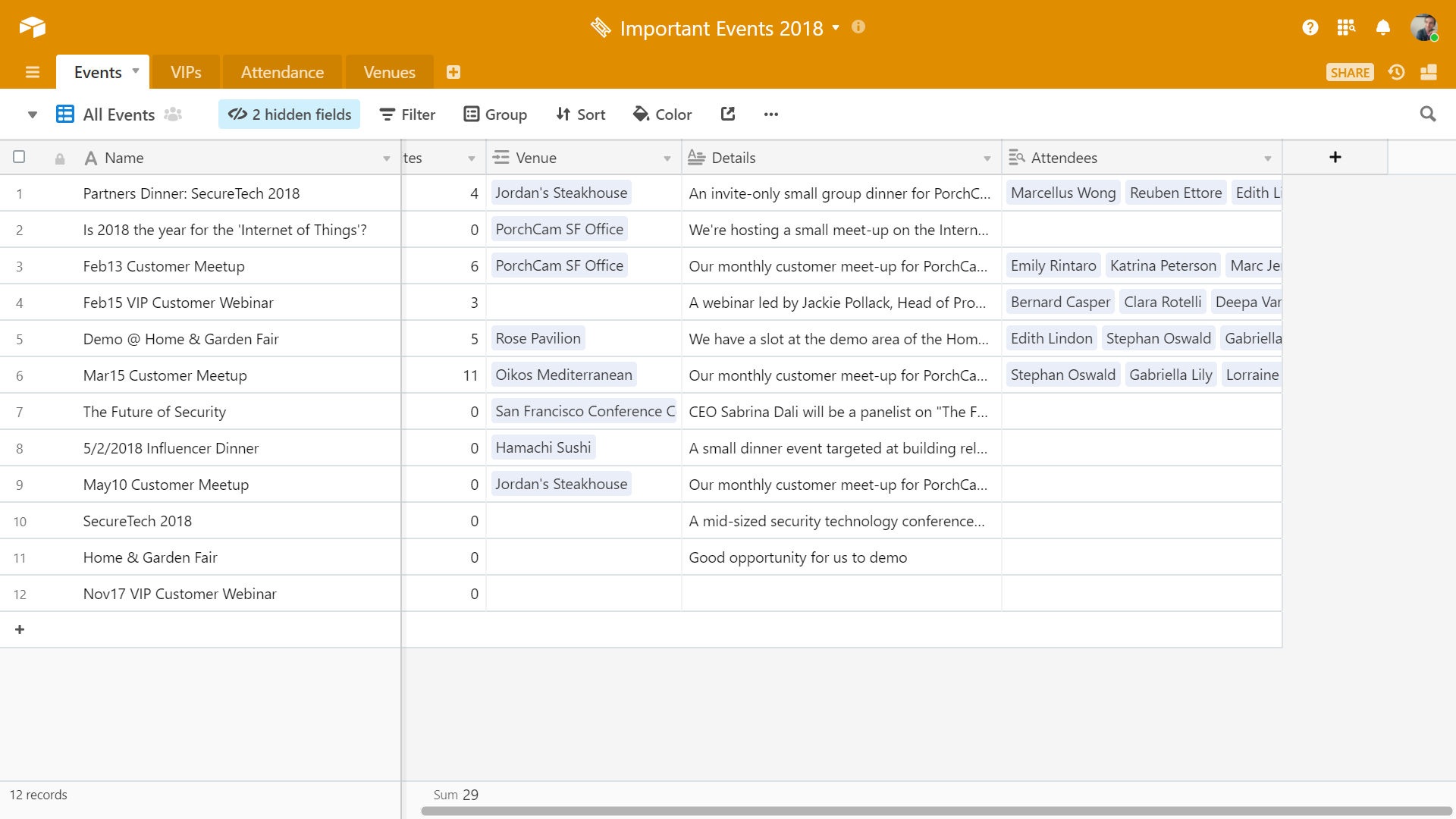Toggle the 2 hidden fields control
This screenshot has height=819, width=1456.
click(x=289, y=115)
